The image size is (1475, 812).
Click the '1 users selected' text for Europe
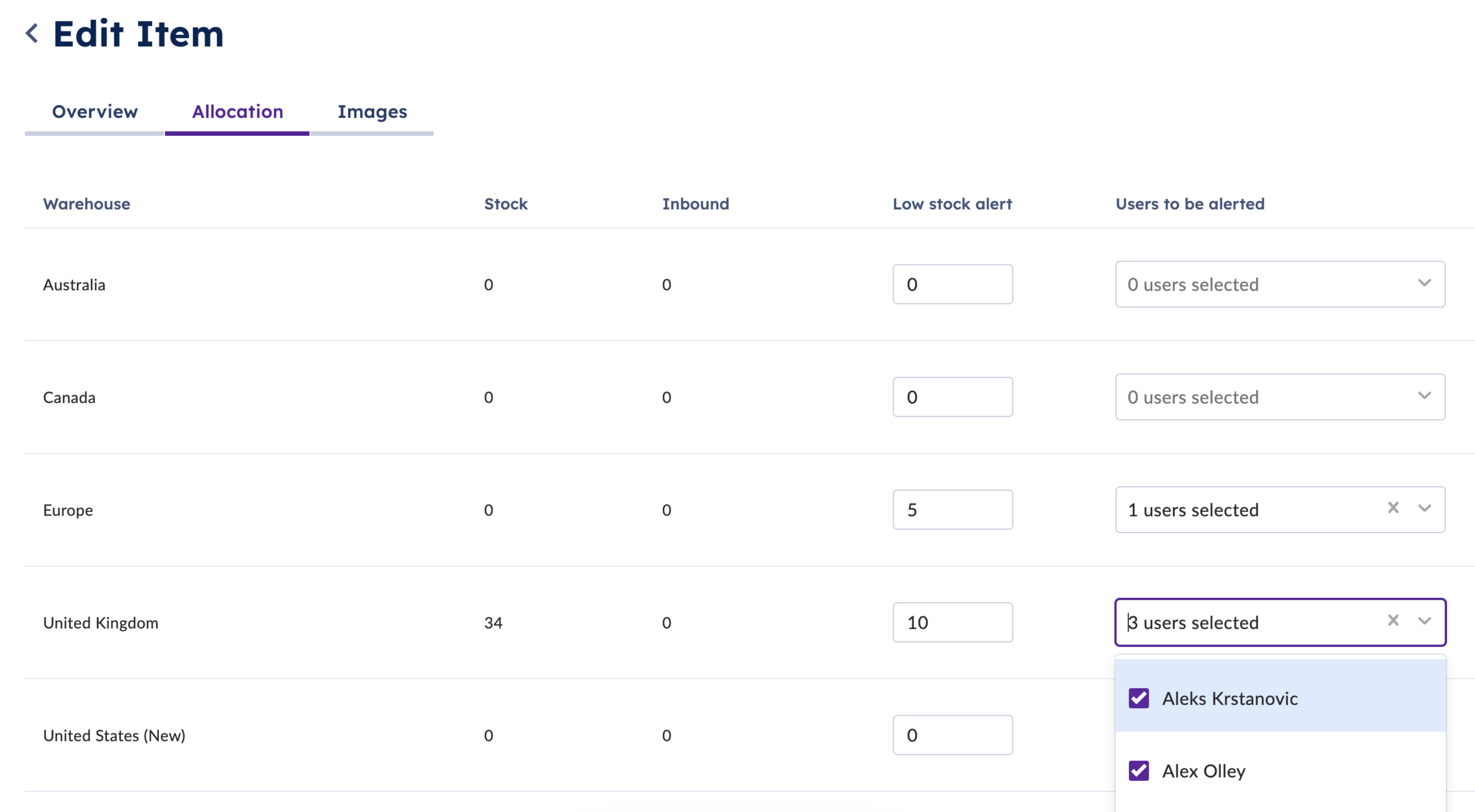[1193, 510]
